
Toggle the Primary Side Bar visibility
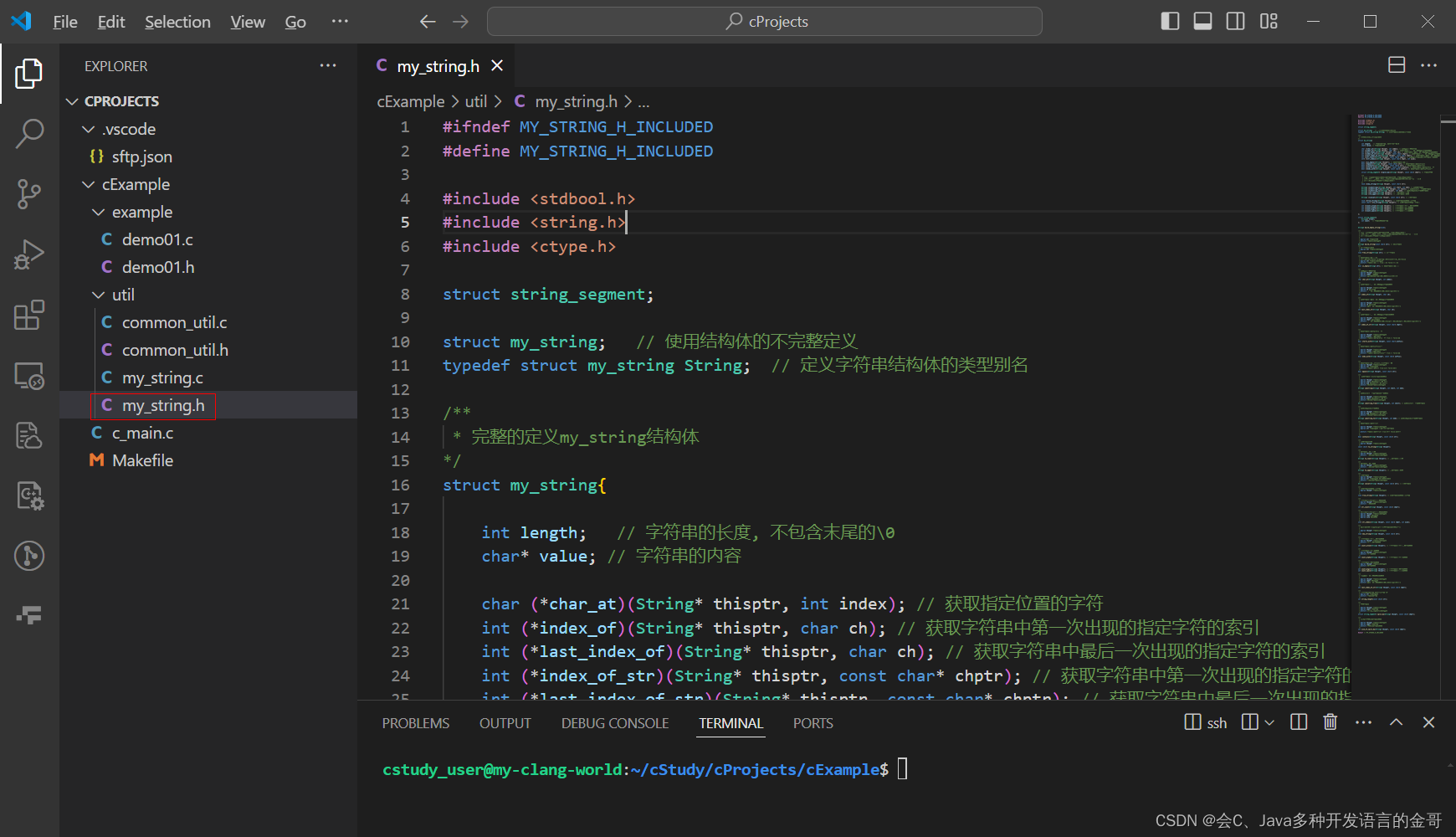(x=1169, y=21)
